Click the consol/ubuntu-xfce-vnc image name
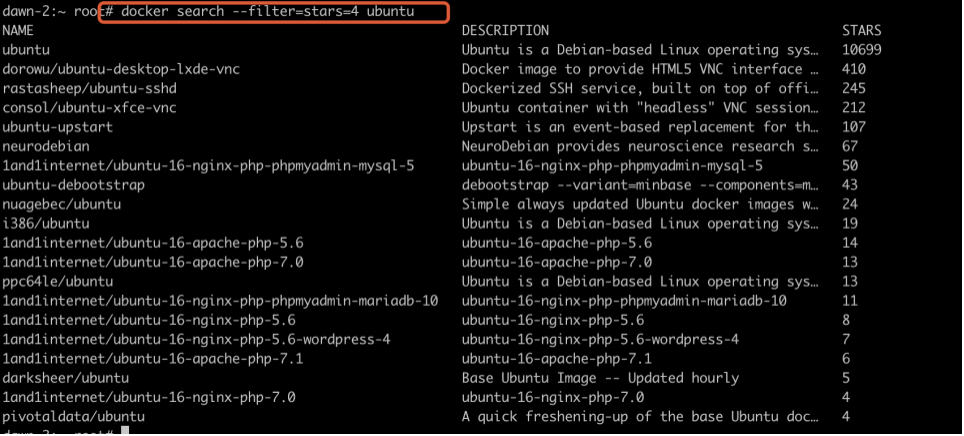 [89, 107]
